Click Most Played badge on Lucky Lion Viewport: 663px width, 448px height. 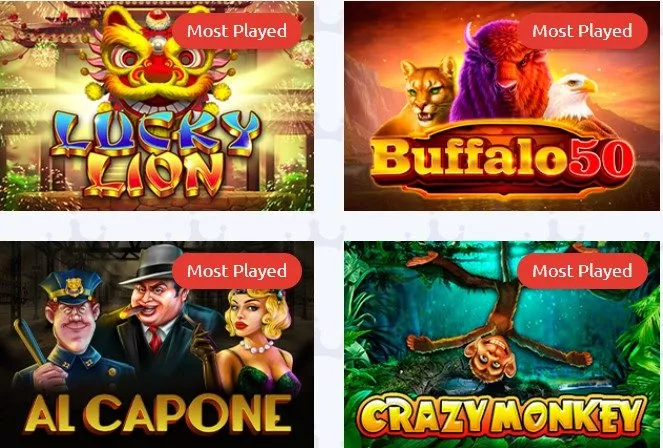[237, 31]
